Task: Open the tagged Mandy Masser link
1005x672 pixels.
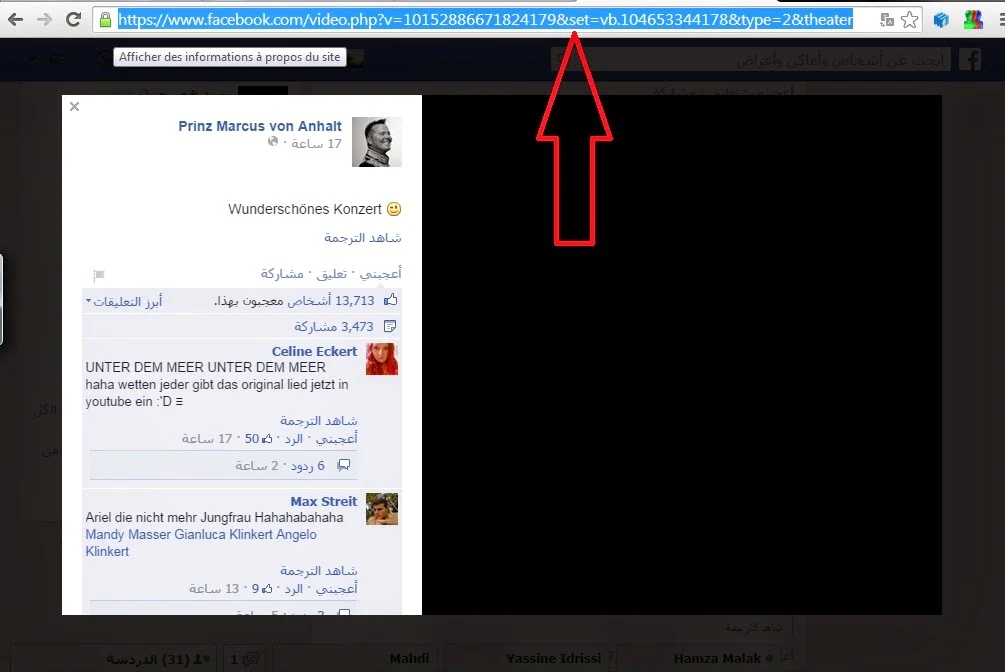Action: [128, 535]
